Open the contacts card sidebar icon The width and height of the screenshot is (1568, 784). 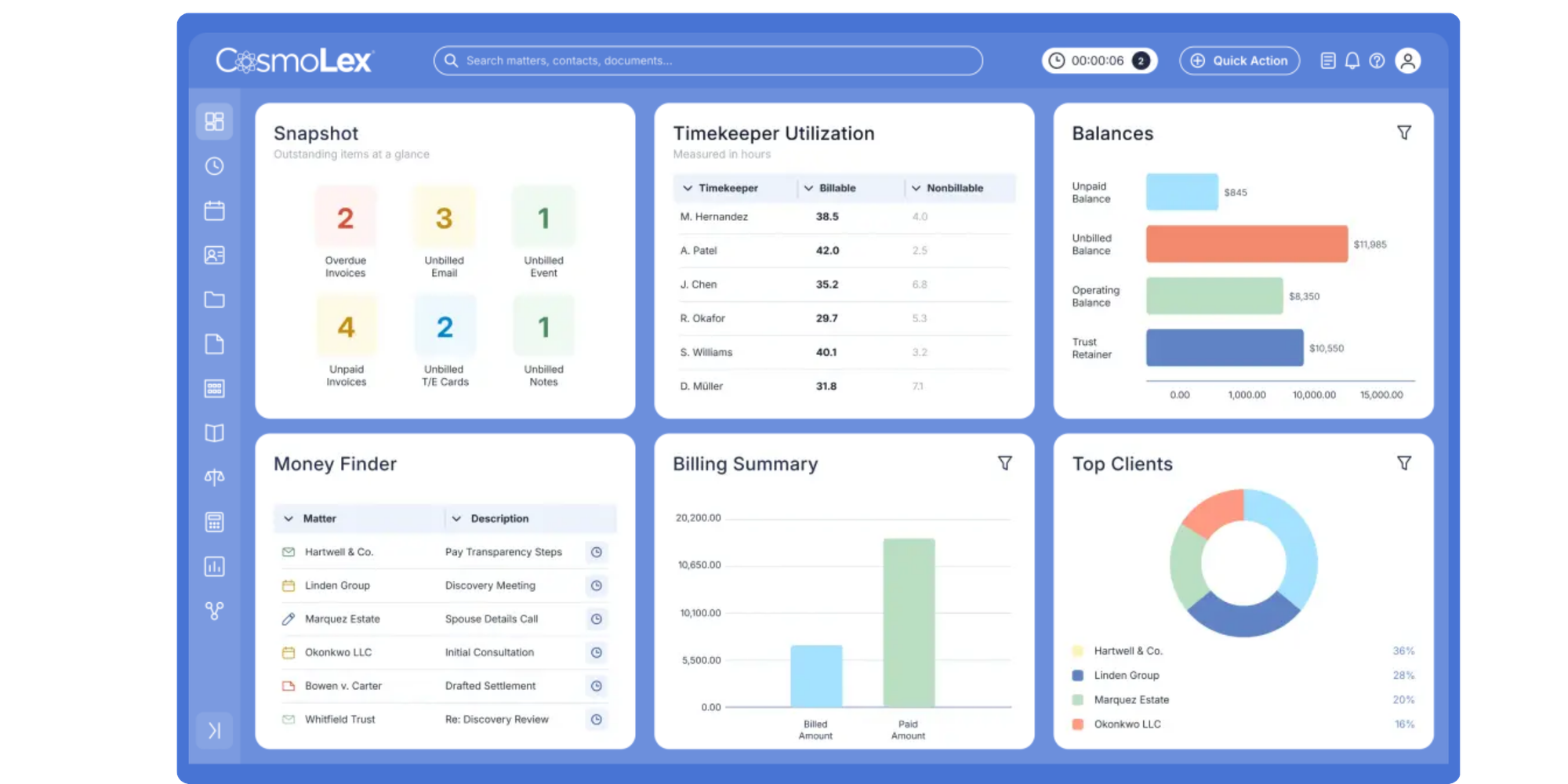click(214, 255)
